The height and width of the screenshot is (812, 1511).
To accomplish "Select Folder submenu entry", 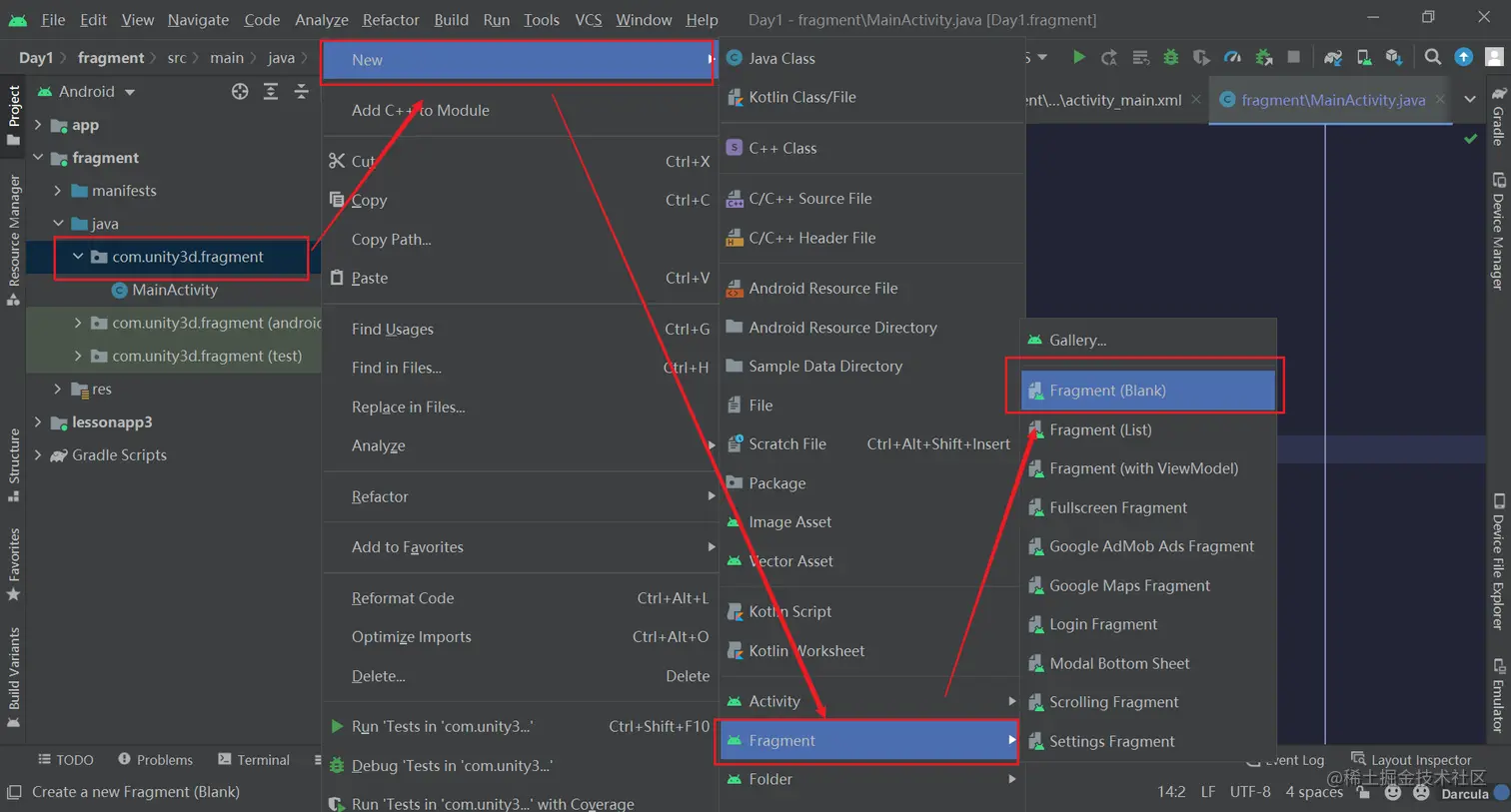I will (x=869, y=779).
